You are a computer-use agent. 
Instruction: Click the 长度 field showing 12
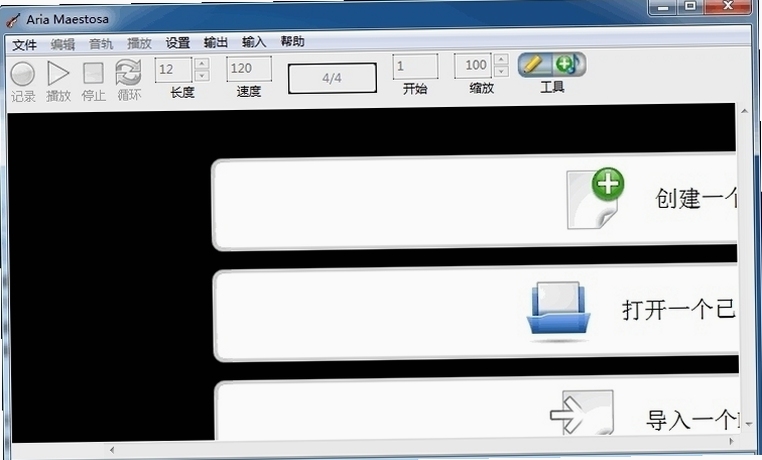(x=173, y=69)
